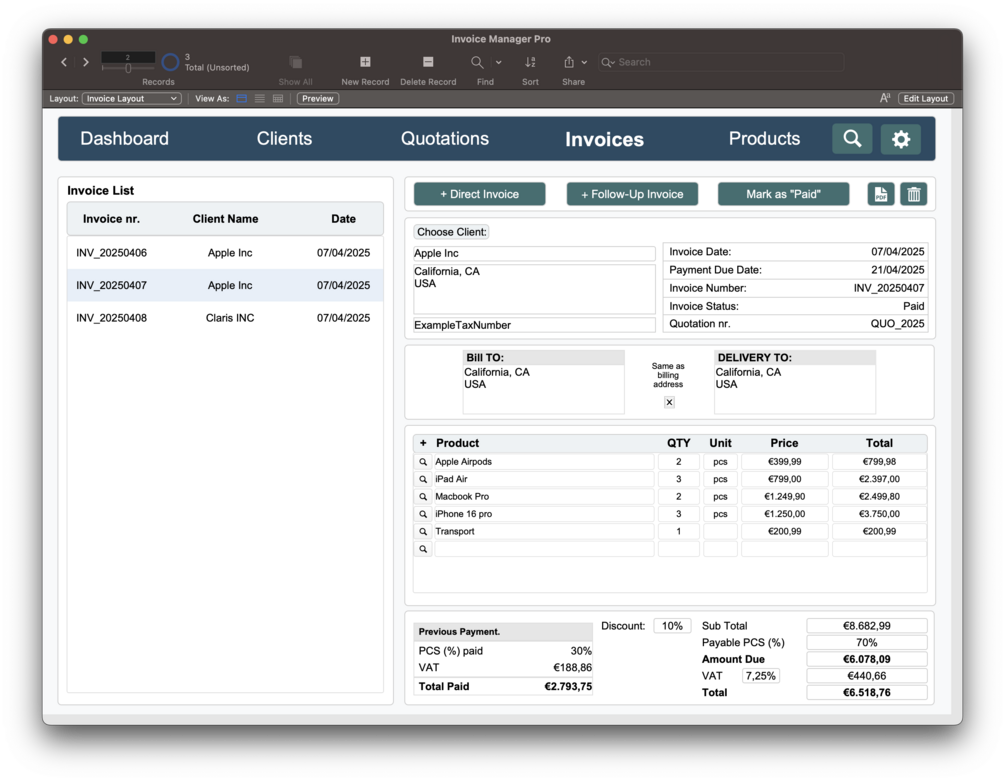The height and width of the screenshot is (781, 1005).
Task: Add product line with plus icon
Action: click(423, 443)
